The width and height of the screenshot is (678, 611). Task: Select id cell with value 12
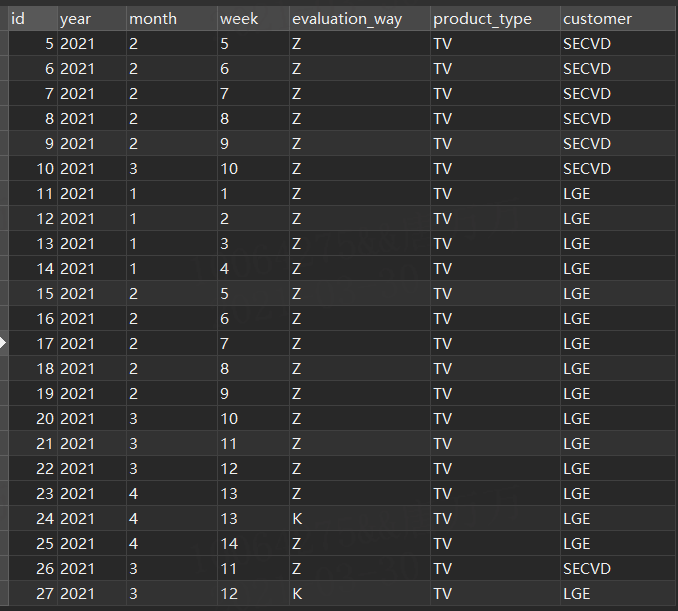tap(33, 218)
